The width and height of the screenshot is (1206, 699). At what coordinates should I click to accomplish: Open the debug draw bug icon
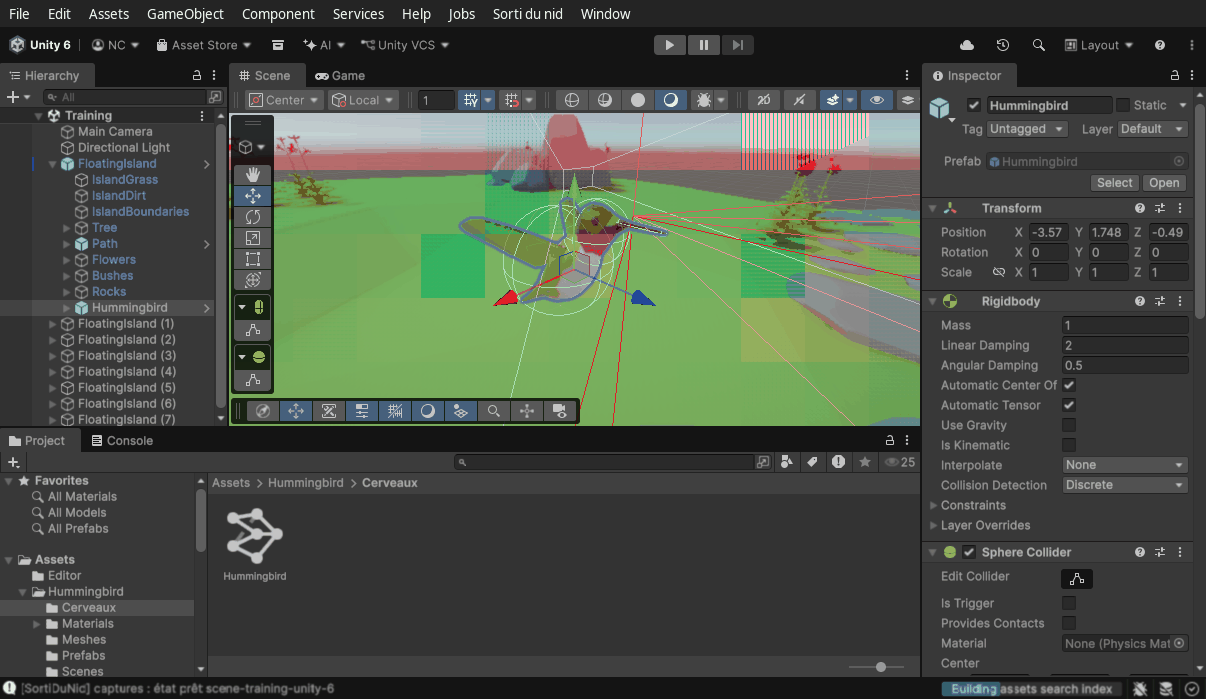click(x=704, y=100)
